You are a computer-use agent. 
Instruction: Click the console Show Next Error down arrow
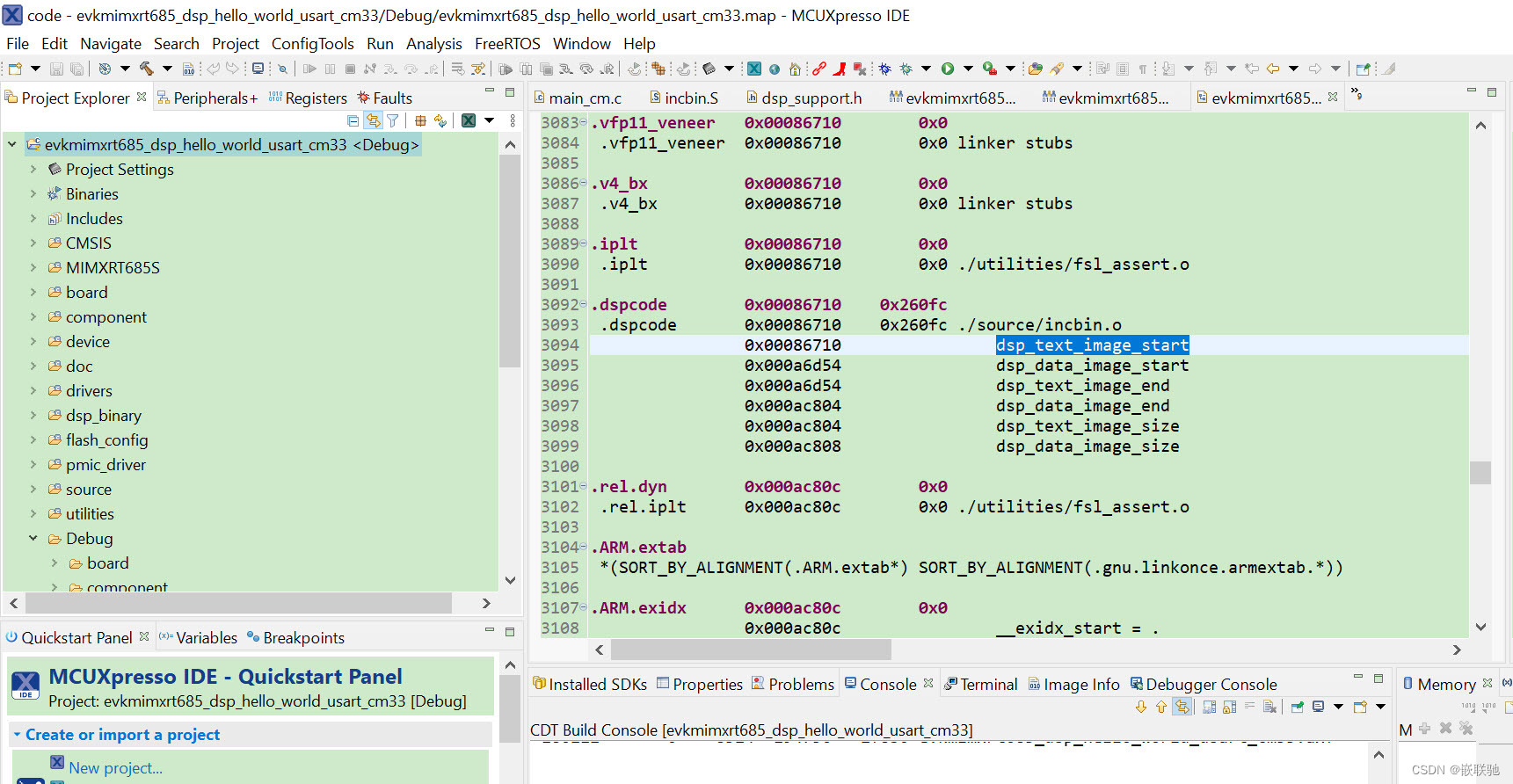(1141, 707)
